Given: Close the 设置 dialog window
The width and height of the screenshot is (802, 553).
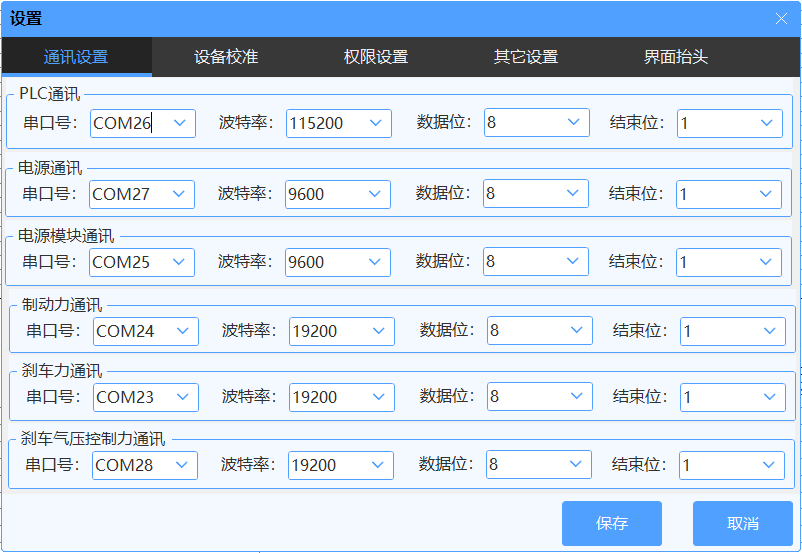Looking at the screenshot, I should click(781, 18).
